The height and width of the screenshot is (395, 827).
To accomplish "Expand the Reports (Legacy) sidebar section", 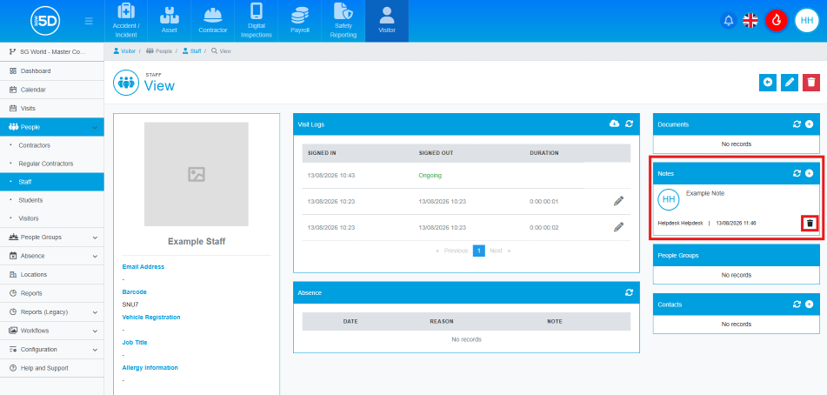I will click(x=52, y=312).
